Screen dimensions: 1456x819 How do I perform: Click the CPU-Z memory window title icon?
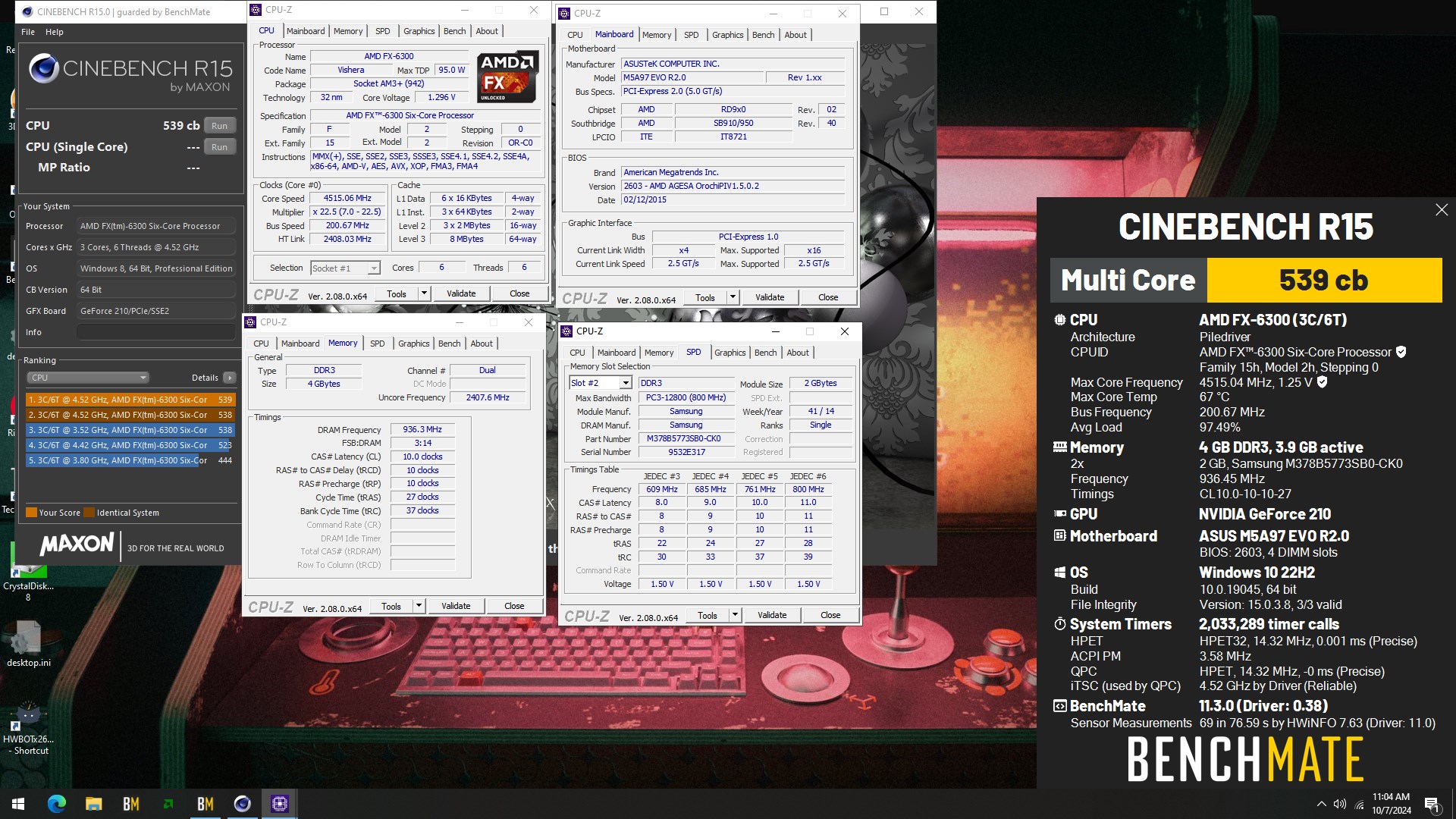point(251,322)
